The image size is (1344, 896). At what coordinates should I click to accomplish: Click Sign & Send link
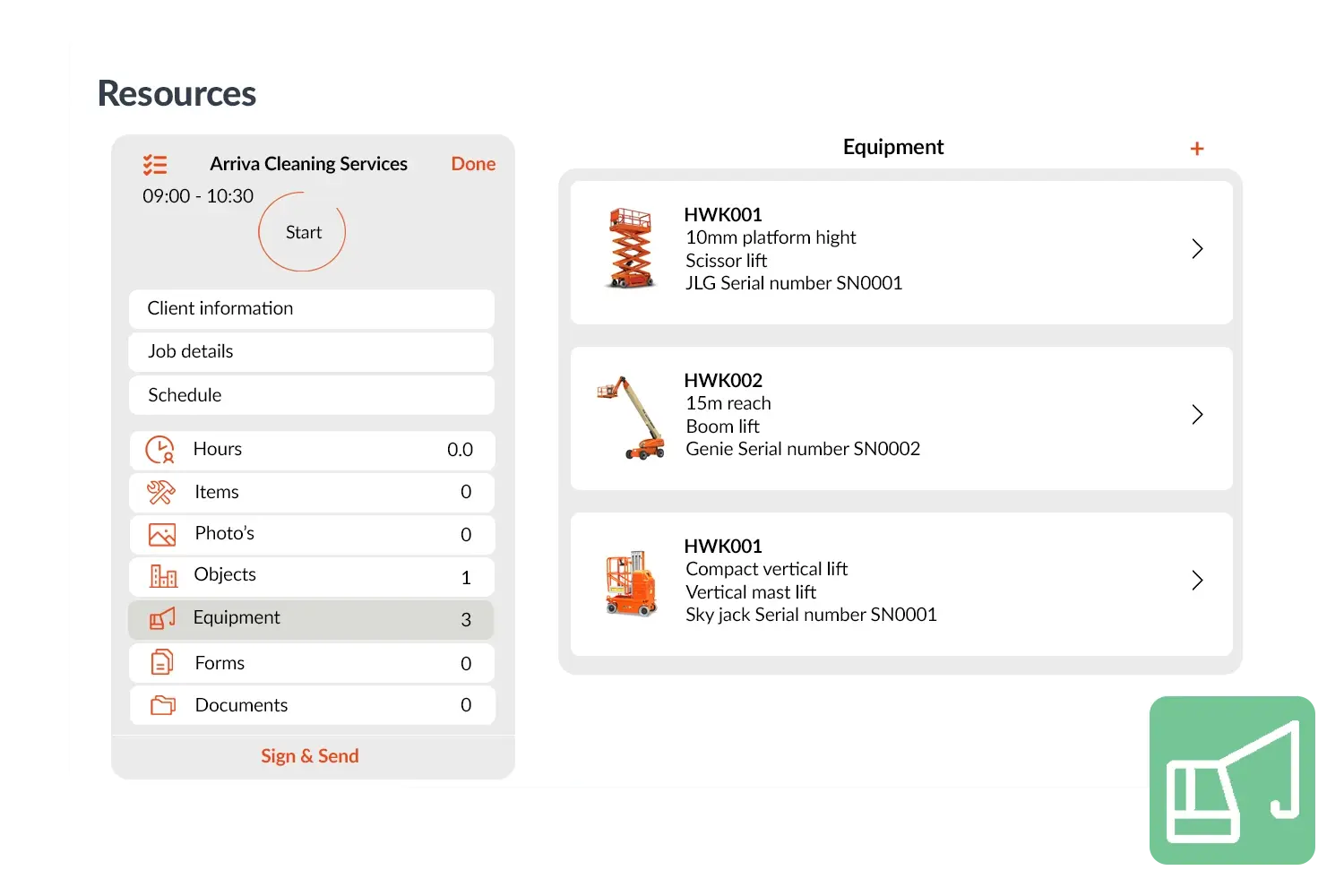click(310, 756)
